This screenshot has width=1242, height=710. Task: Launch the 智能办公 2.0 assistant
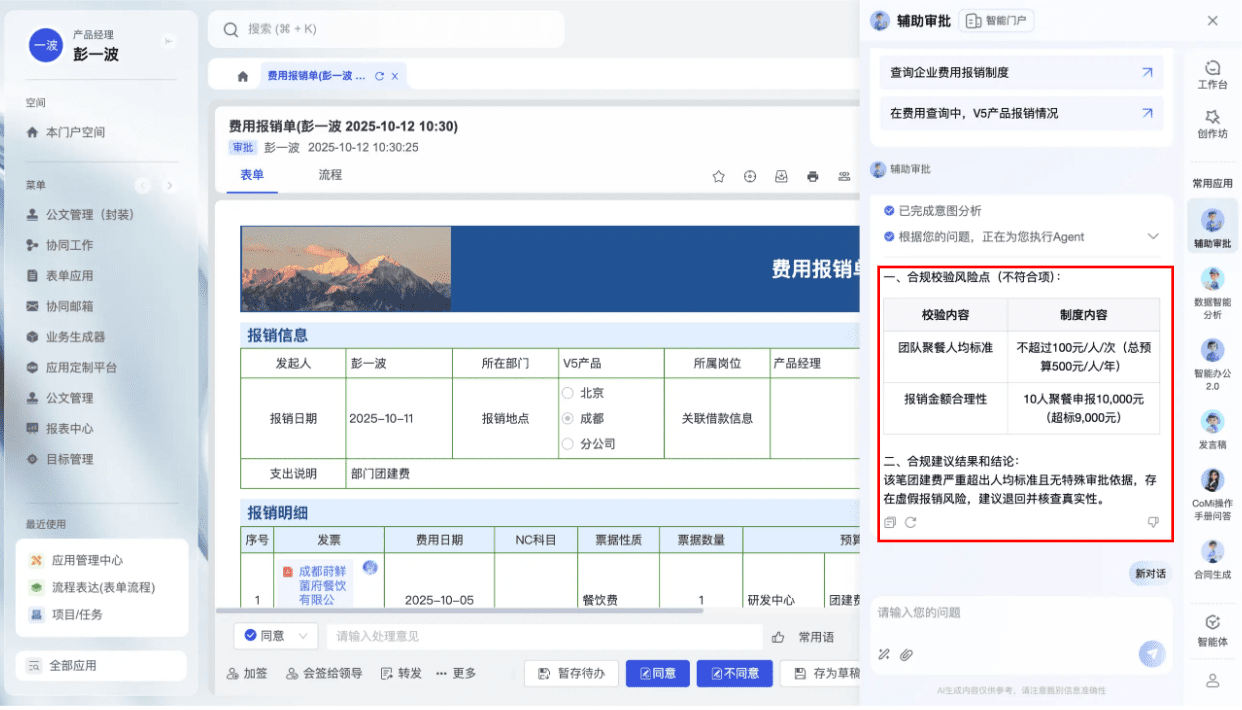point(1212,364)
